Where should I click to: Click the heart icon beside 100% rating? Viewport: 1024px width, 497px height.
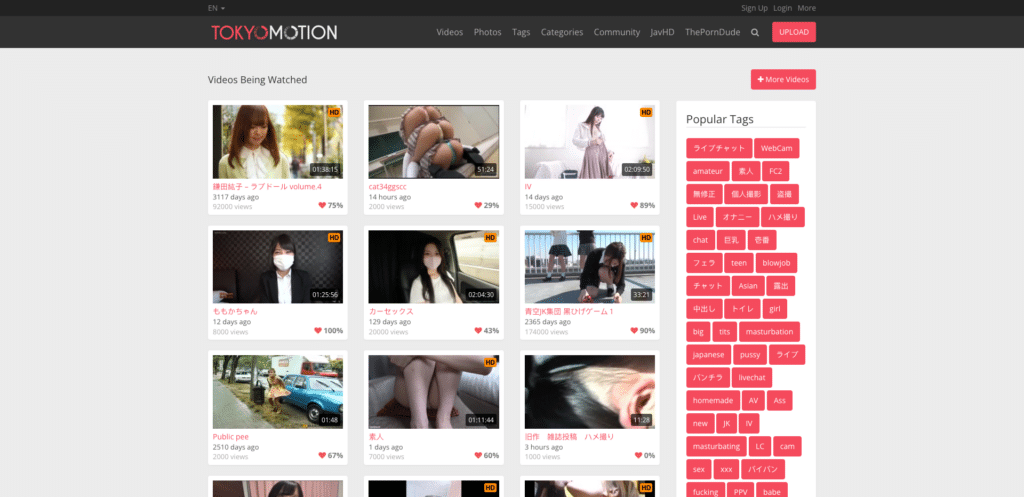point(318,330)
